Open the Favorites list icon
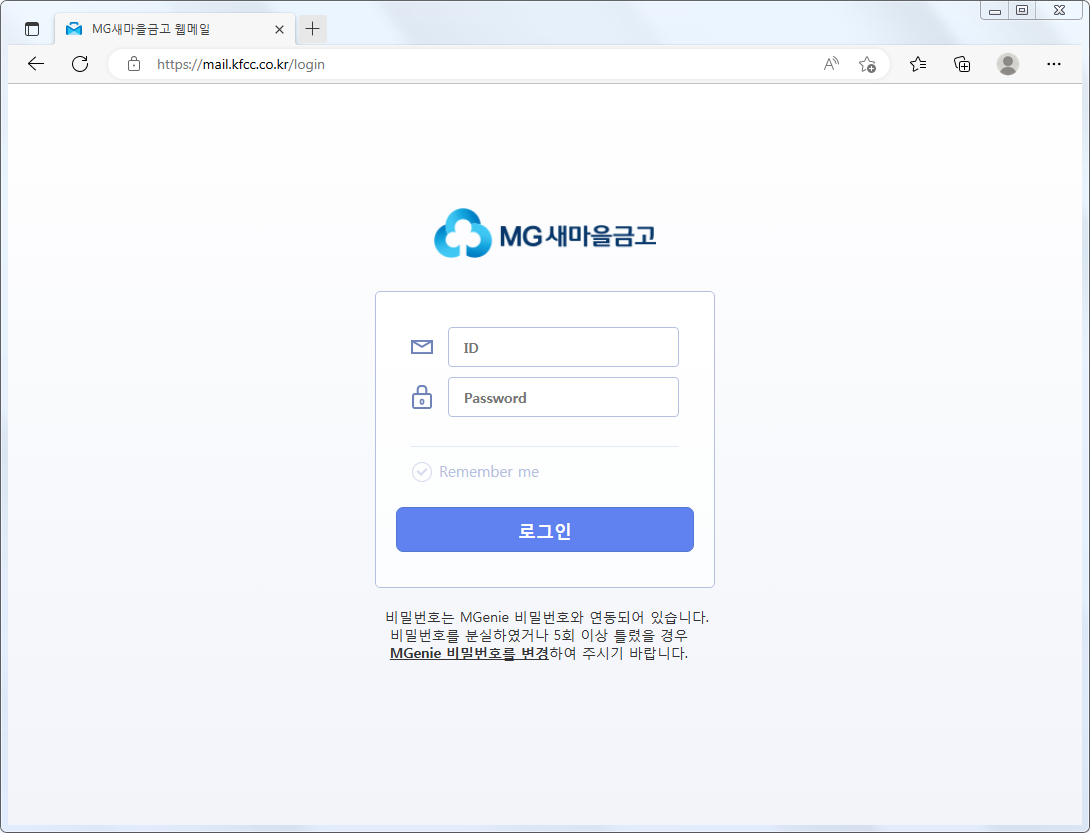1090x833 pixels. pos(918,64)
